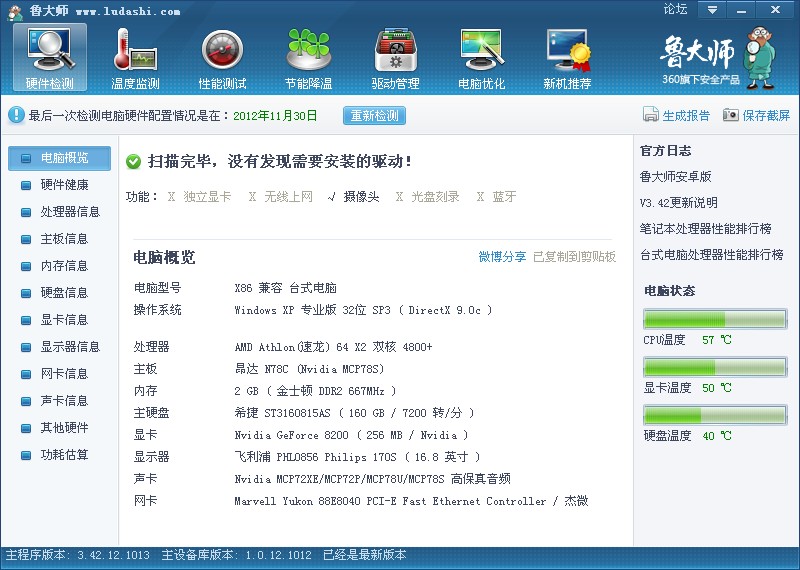Select 硬件健康 in the left sidebar
This screenshot has width=800, height=570.
click(x=64, y=185)
